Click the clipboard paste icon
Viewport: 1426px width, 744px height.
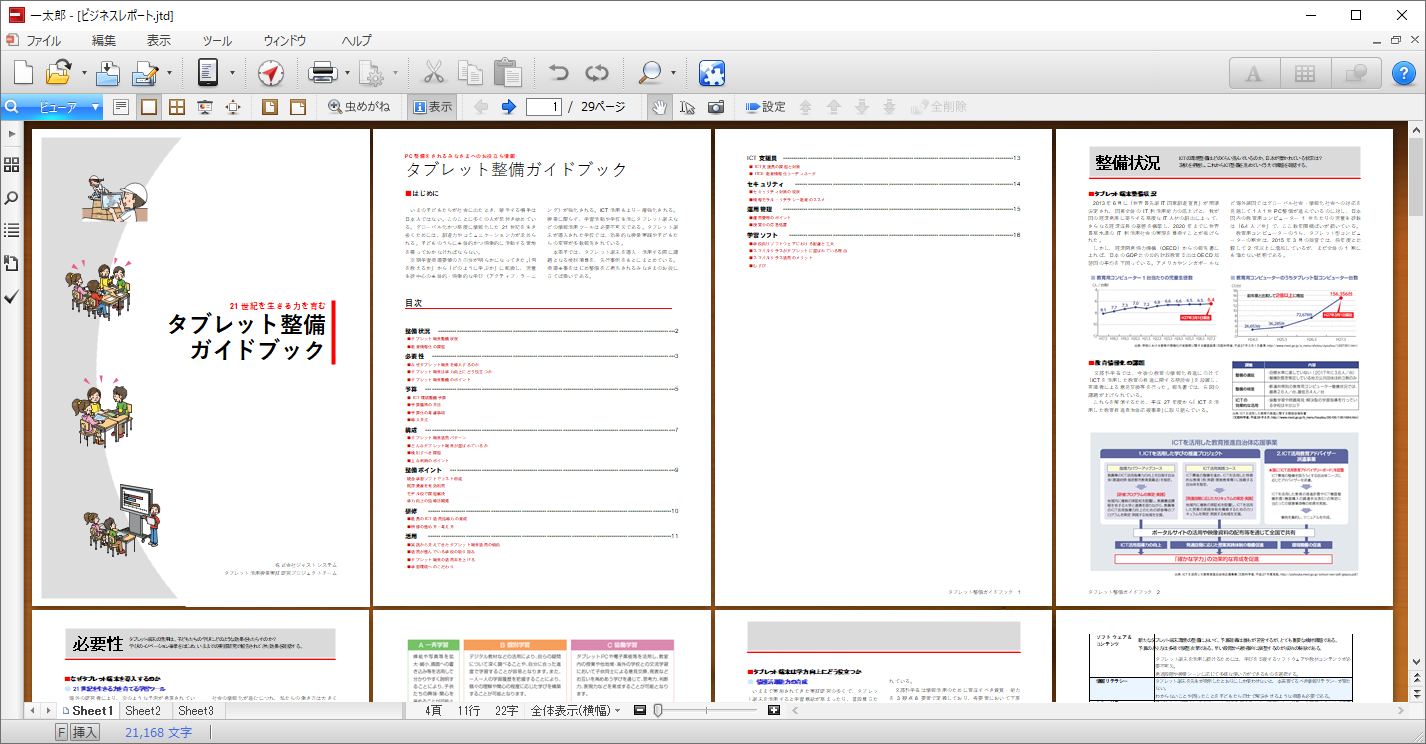(507, 73)
